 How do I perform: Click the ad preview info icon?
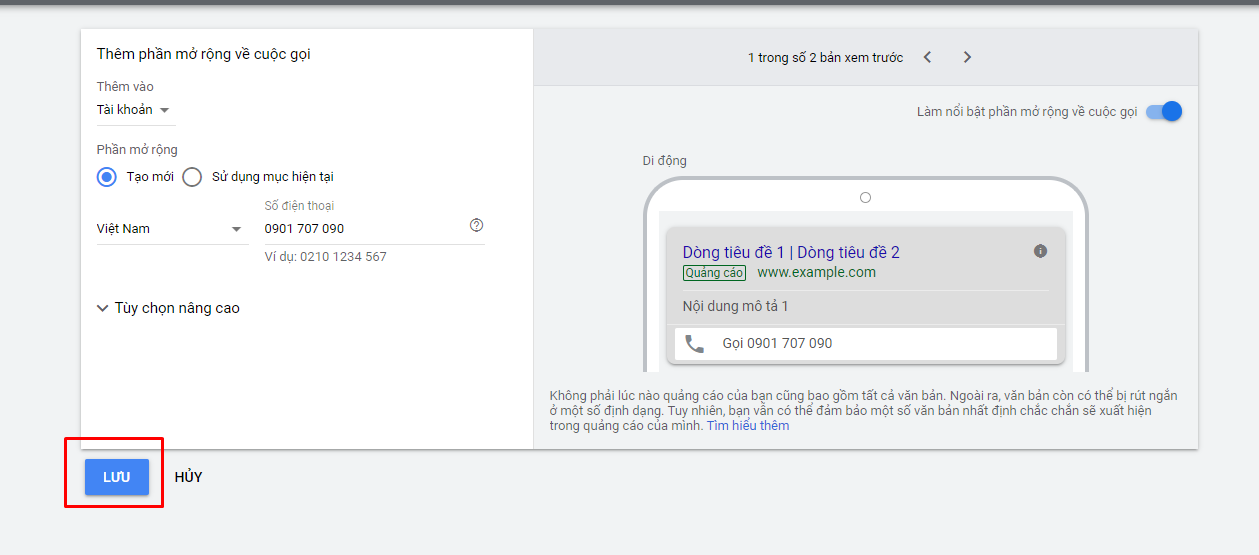pyautogui.click(x=1040, y=251)
